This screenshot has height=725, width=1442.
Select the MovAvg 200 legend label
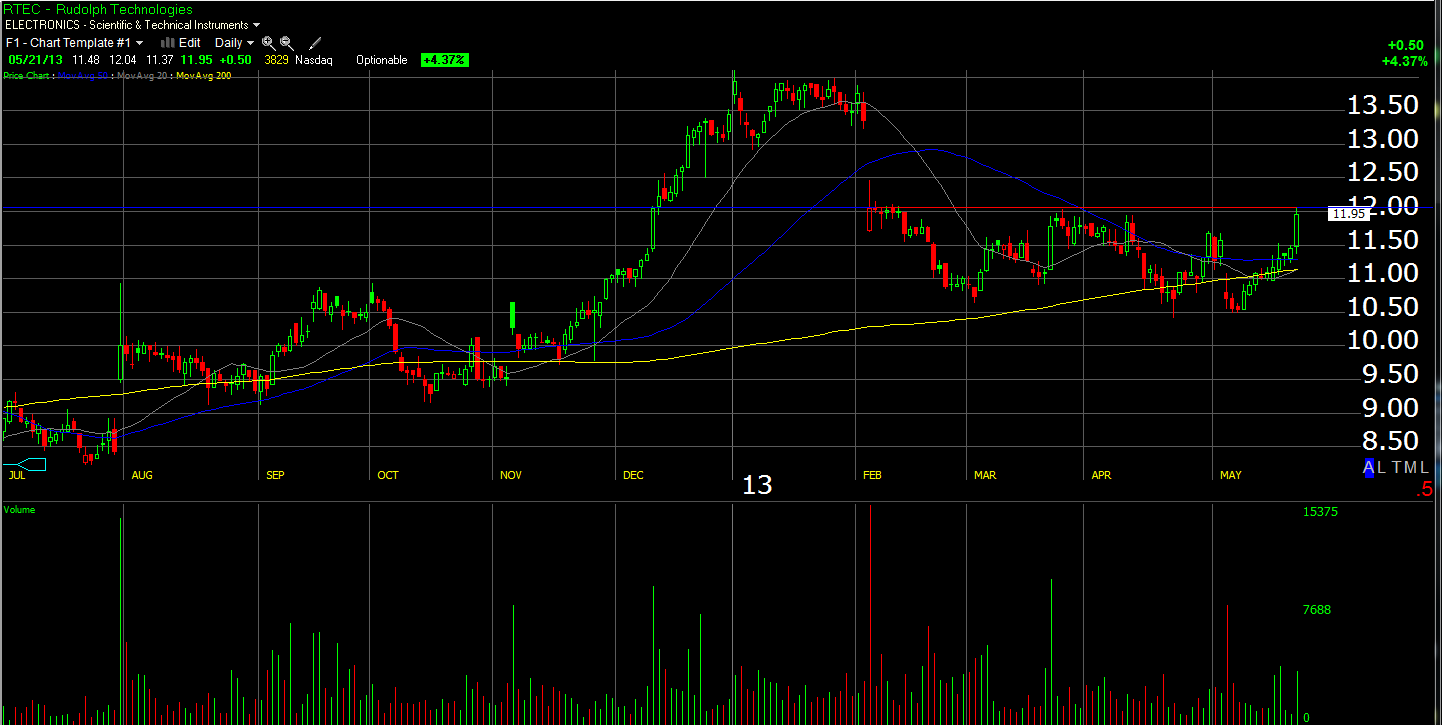pos(203,76)
